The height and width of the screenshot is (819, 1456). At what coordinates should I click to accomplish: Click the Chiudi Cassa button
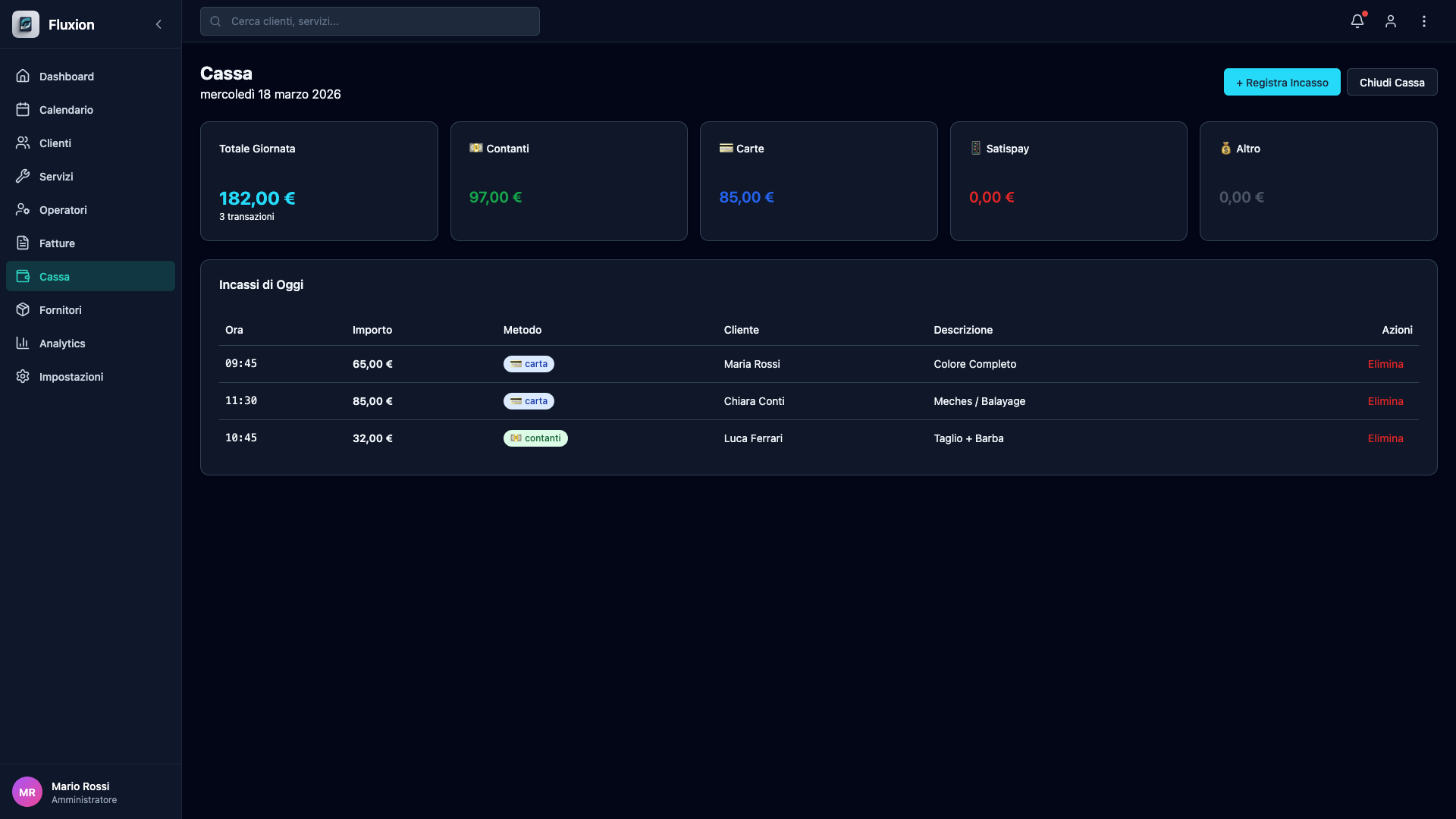1392,83
